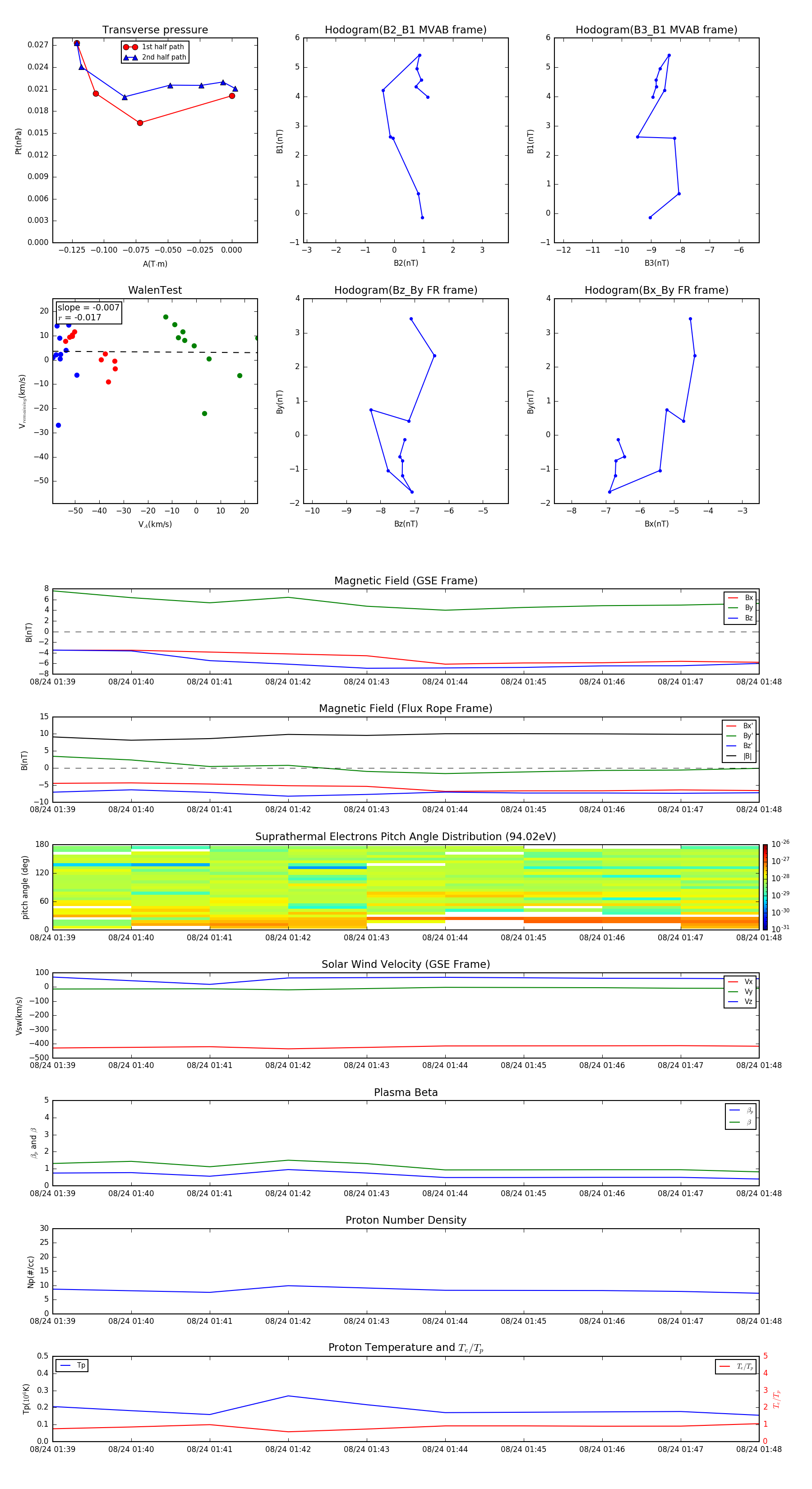Click the "Hodogram(Bz_By FR frame)" title
Viewport: 812px width, 1489px height.
(406, 290)
